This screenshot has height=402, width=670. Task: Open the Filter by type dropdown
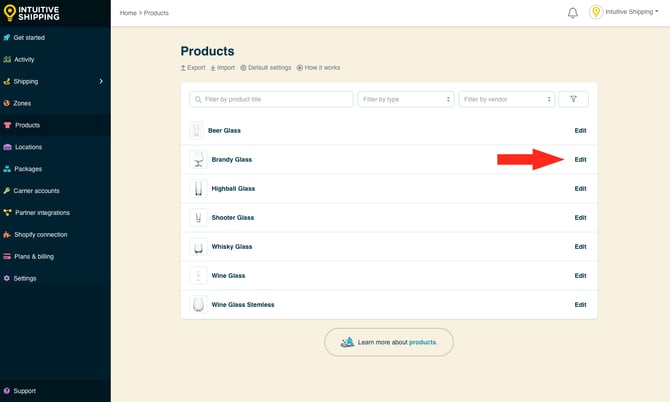(x=406, y=99)
